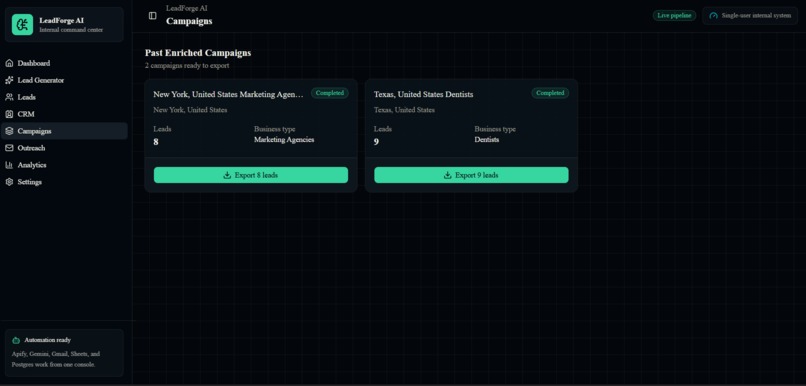806x386 pixels.
Task: Click the Dentists business type value
Action: tap(487, 140)
